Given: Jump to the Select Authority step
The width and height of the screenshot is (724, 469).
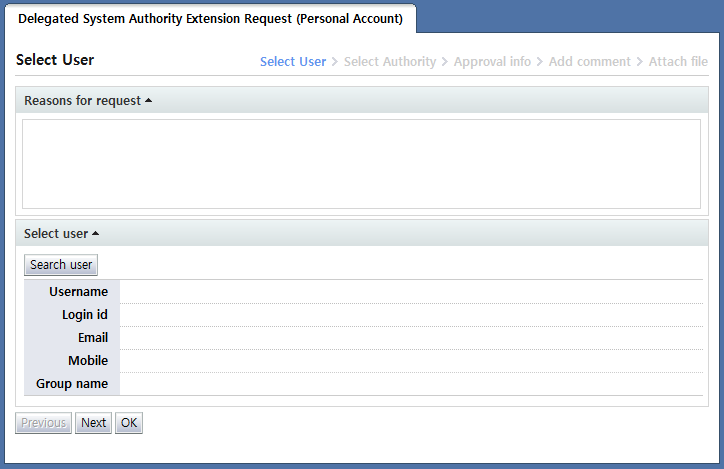Looking at the screenshot, I should (x=390, y=62).
